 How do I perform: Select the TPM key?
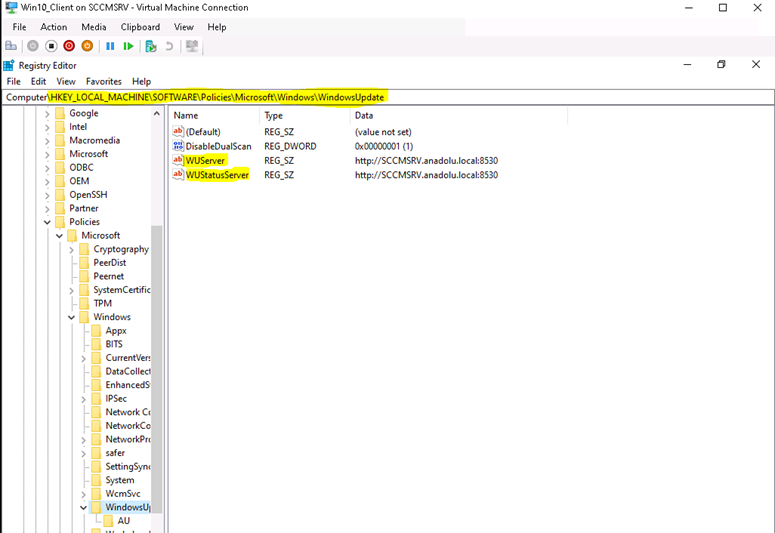click(x=103, y=303)
